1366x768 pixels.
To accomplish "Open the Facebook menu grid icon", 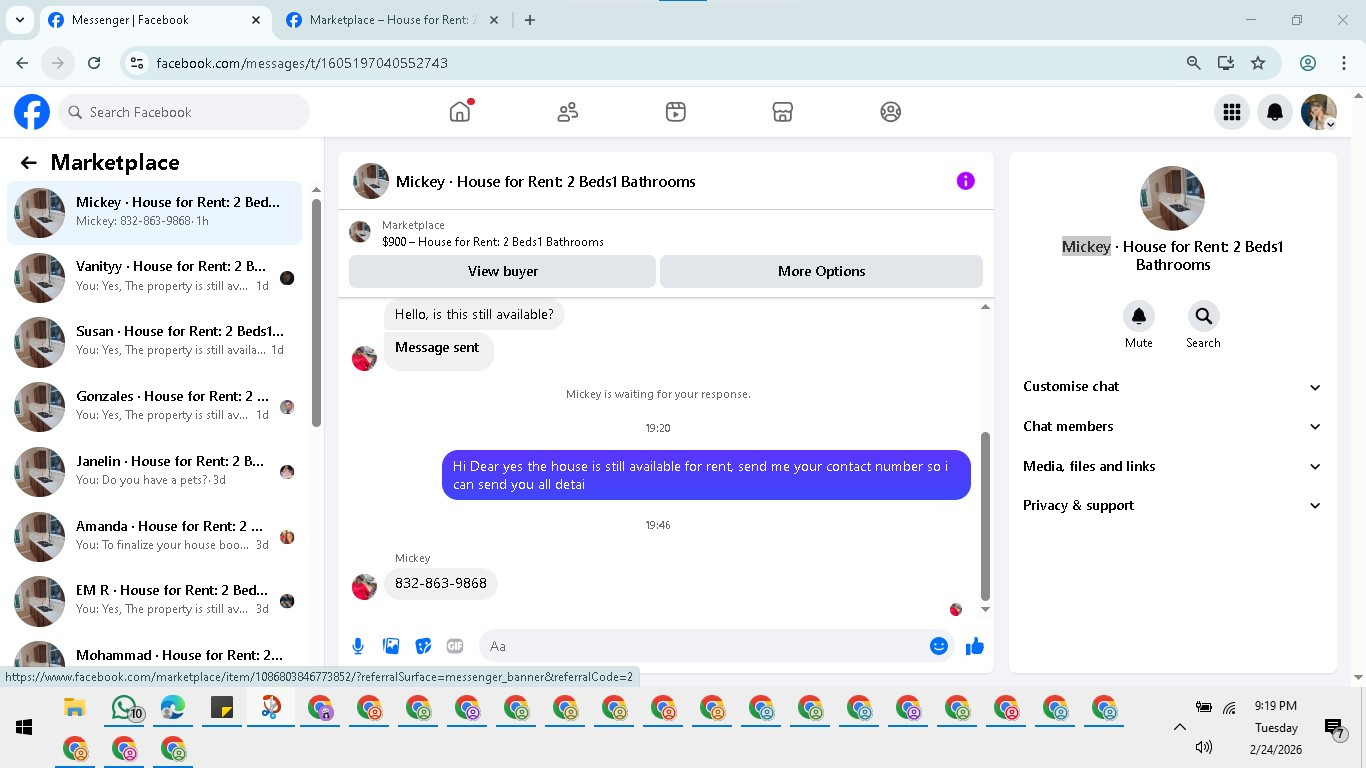I will 1232,112.
